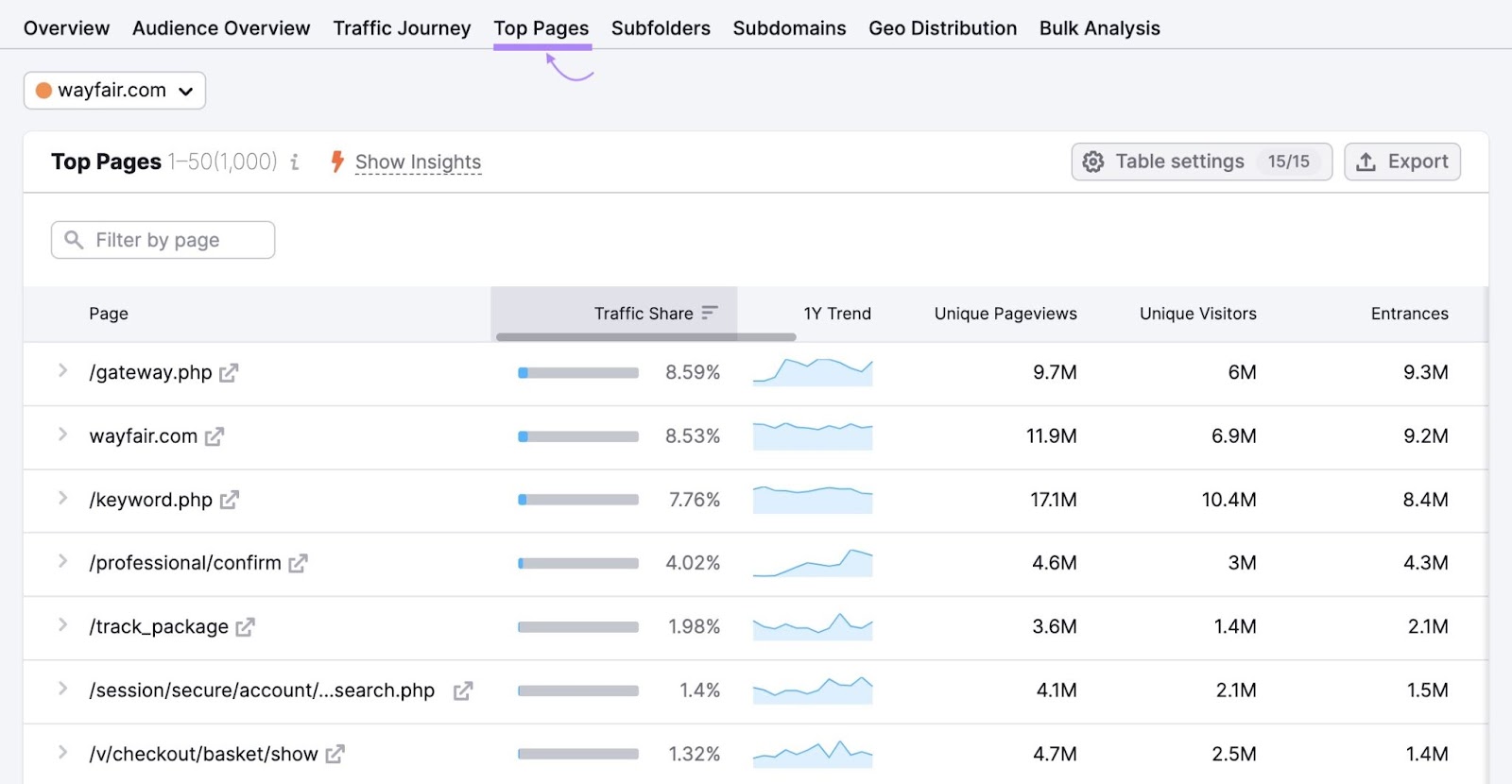The image size is (1512, 784).
Task: Open external link for /track_package
Action: [246, 627]
